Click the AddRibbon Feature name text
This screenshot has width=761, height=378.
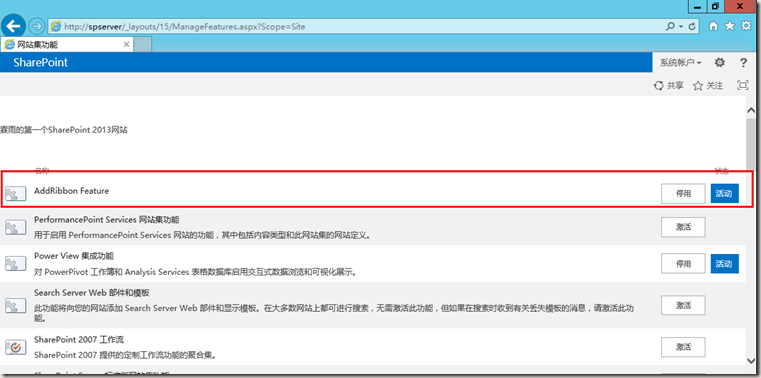point(71,191)
